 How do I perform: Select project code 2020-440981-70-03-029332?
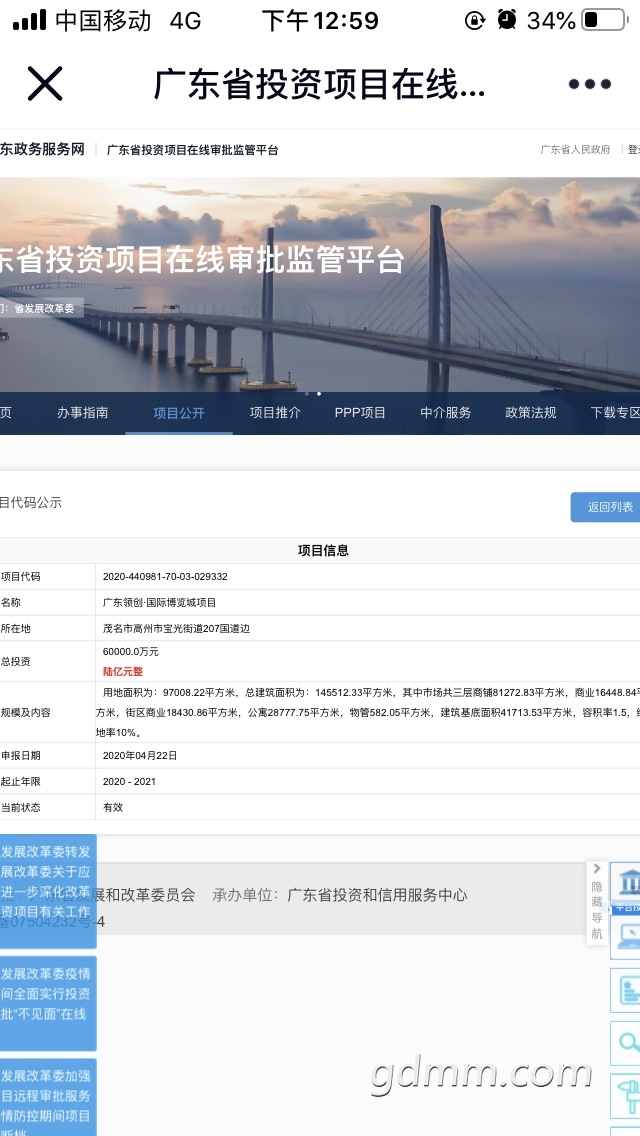165,577
